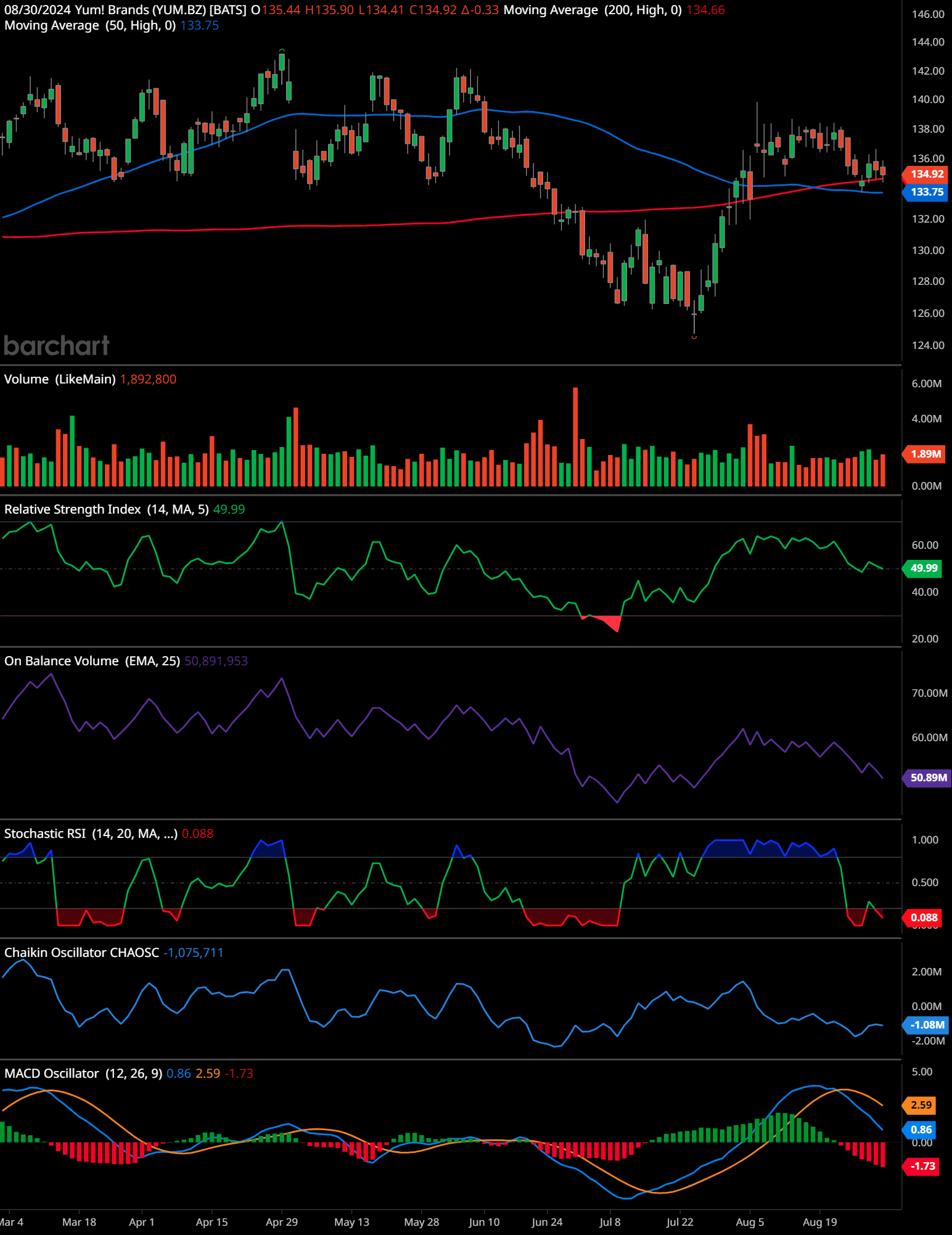Click the 1.89M volume value tag
The image size is (952, 1235).
click(x=924, y=454)
